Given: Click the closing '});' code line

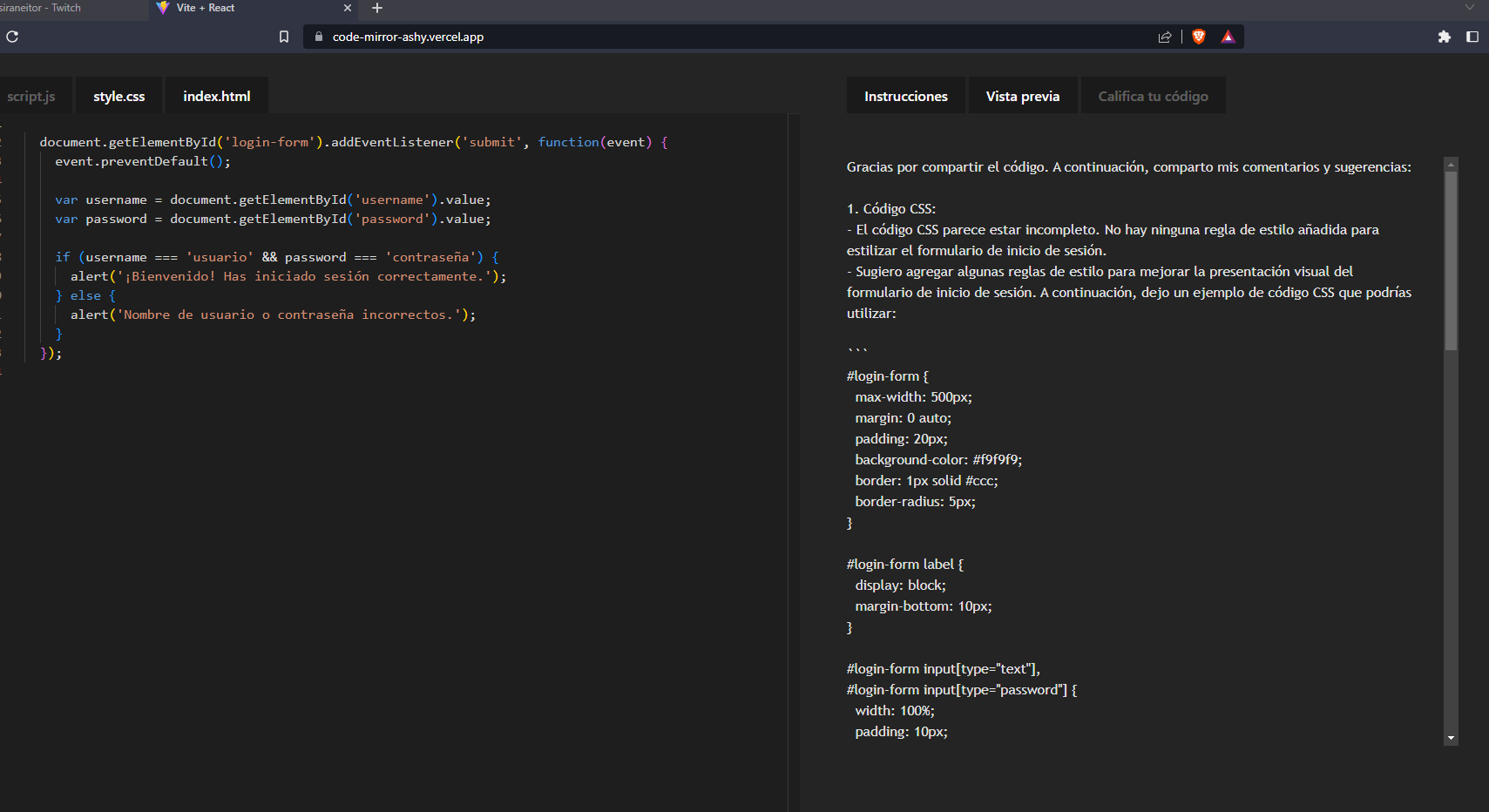Looking at the screenshot, I should tap(51, 353).
